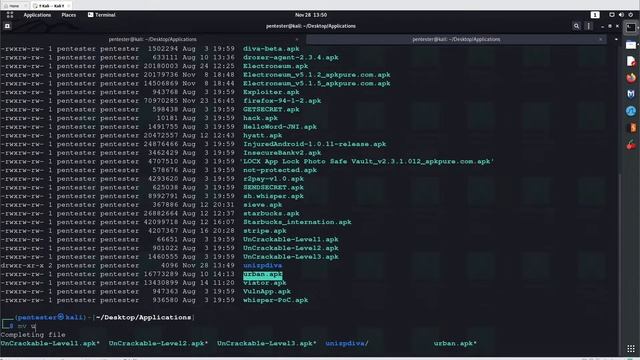The height and width of the screenshot is (360, 640).
Task: Click InsecureBankv2.apk filename
Action: click(x=282, y=153)
